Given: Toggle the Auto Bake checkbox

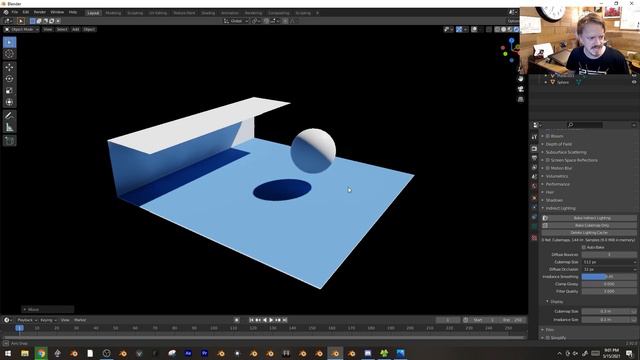Looking at the screenshot, I should pyautogui.click(x=583, y=247).
